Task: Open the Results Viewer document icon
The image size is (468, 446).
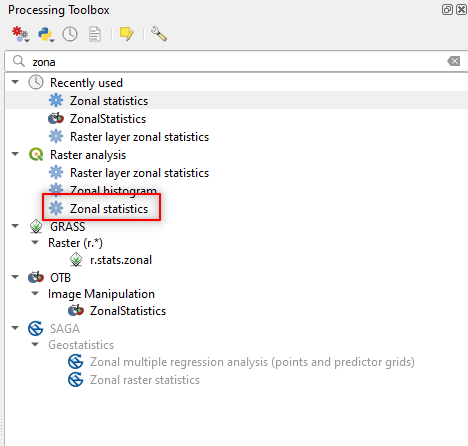Action: (95, 34)
